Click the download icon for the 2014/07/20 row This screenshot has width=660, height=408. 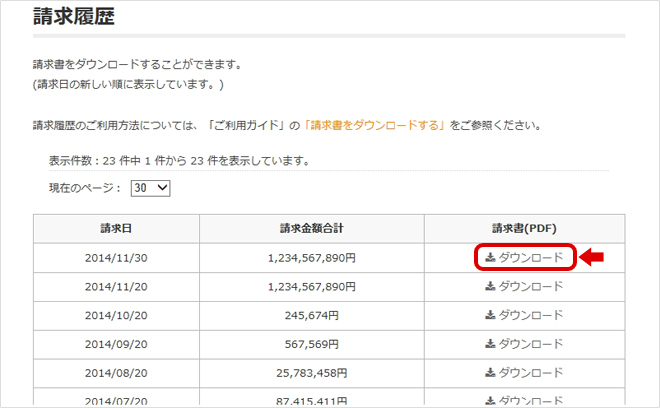490,400
